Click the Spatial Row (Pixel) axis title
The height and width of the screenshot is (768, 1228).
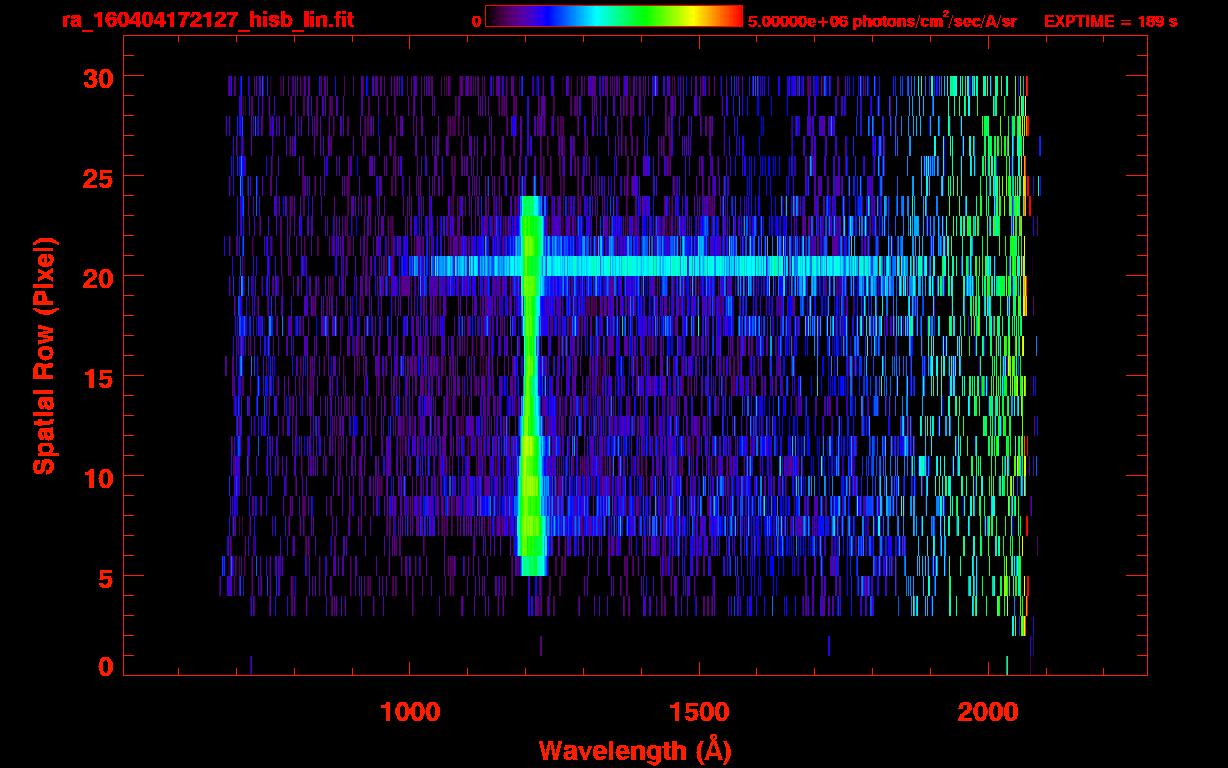pos(44,355)
